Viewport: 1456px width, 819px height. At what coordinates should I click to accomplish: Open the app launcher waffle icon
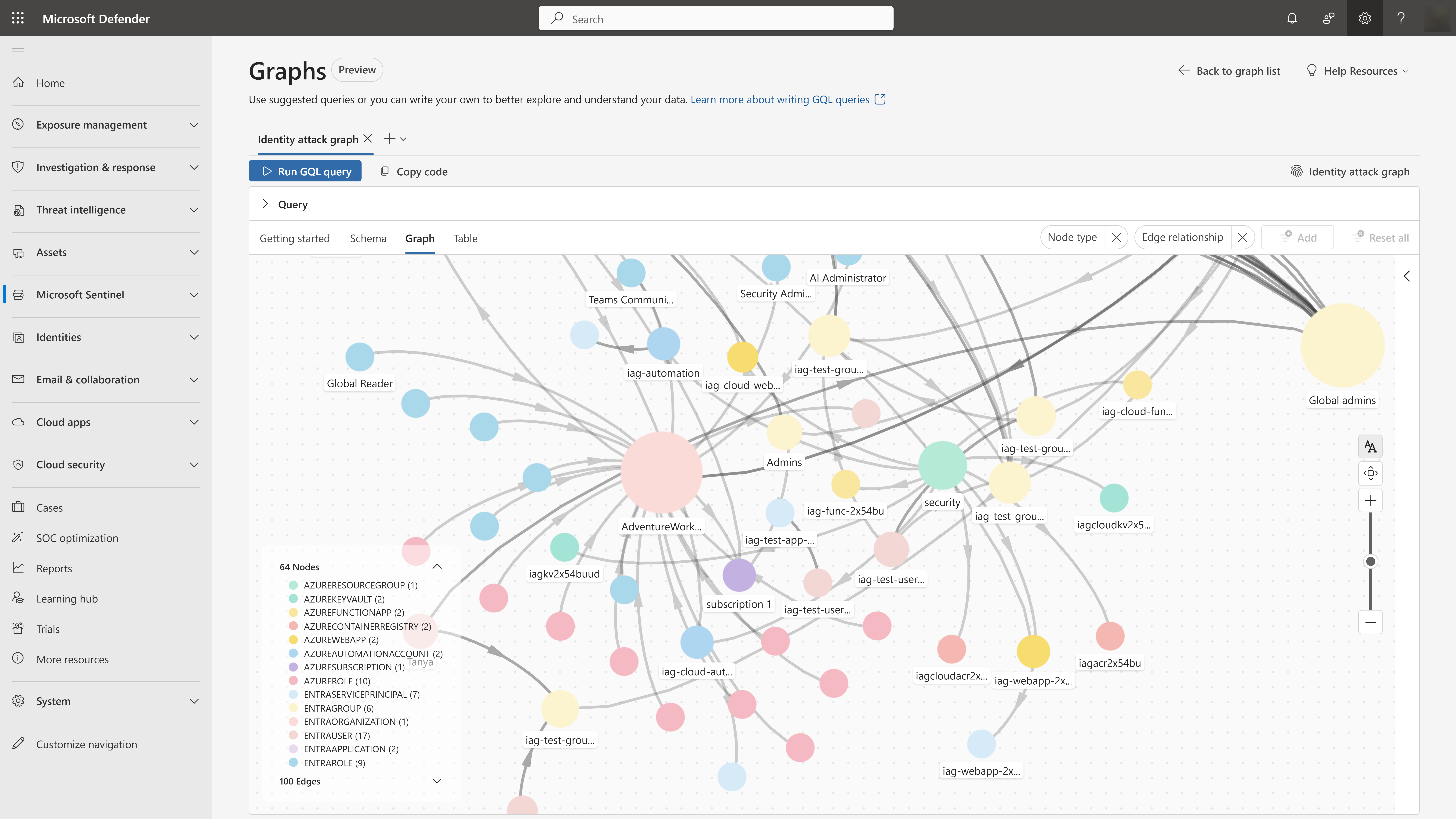(18, 18)
